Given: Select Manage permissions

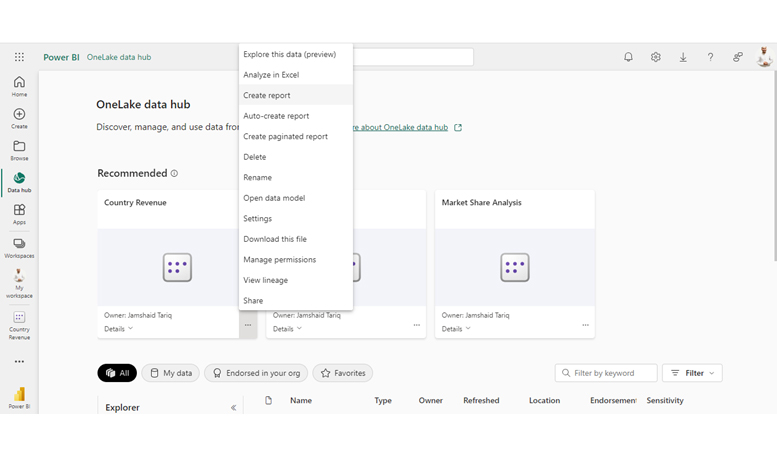Looking at the screenshot, I should (296, 260).
